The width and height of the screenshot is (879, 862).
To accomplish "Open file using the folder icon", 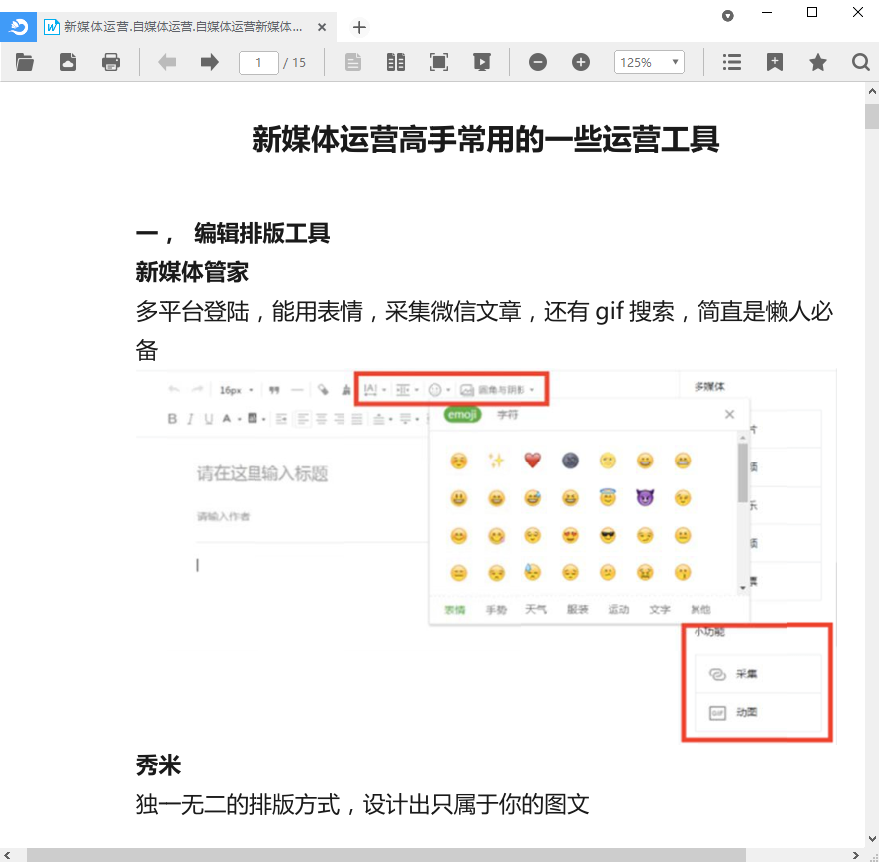I will [x=25, y=62].
